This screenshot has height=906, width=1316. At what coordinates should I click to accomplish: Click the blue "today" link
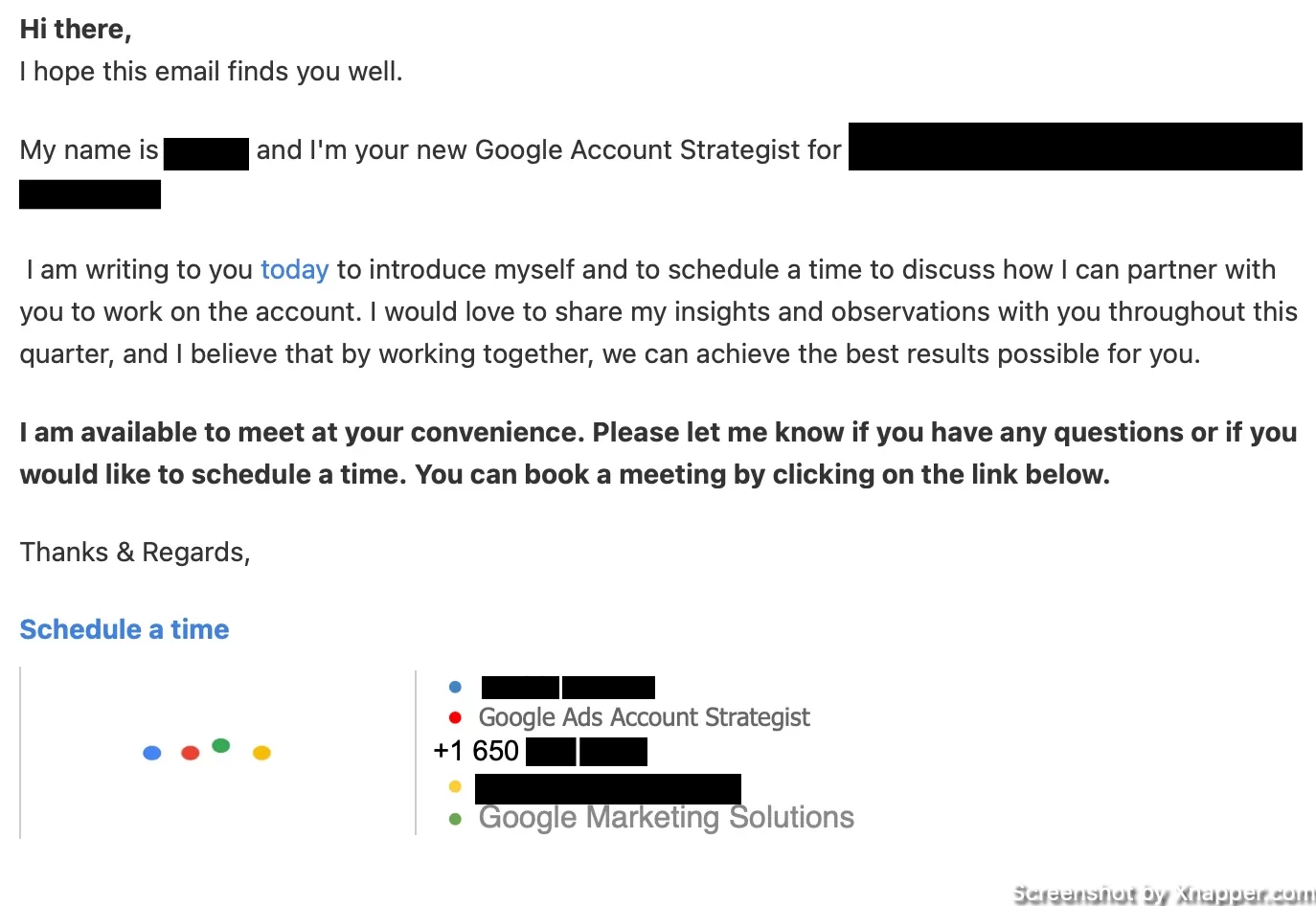(x=295, y=270)
